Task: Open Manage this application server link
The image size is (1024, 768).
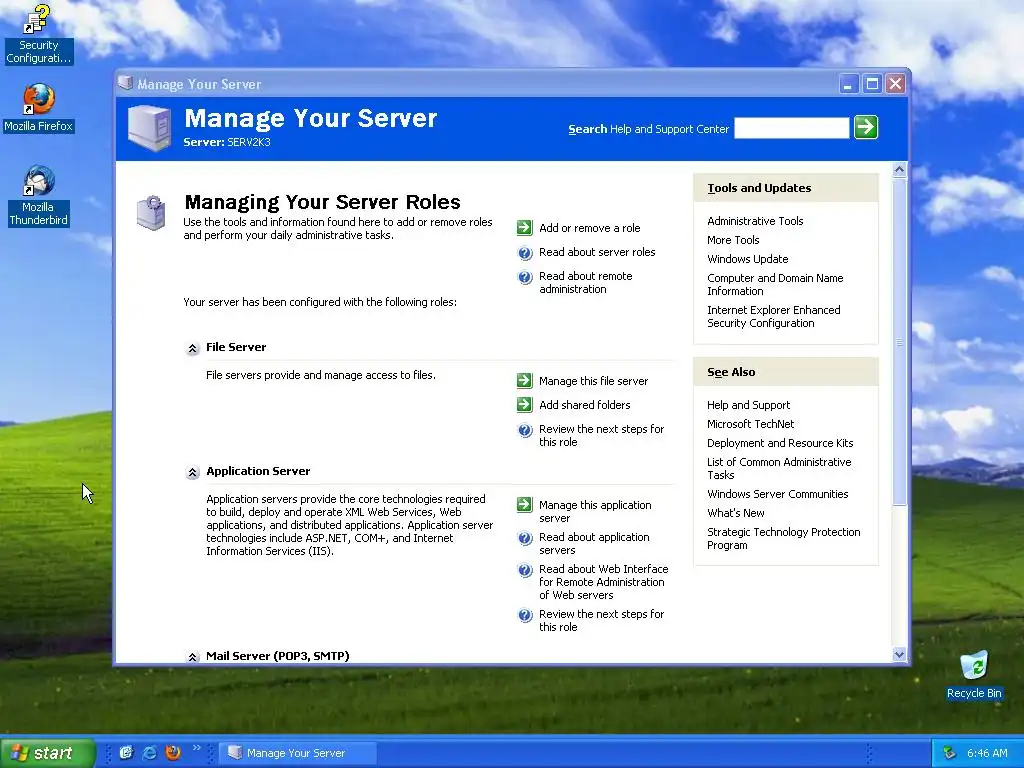Action: coord(595,511)
